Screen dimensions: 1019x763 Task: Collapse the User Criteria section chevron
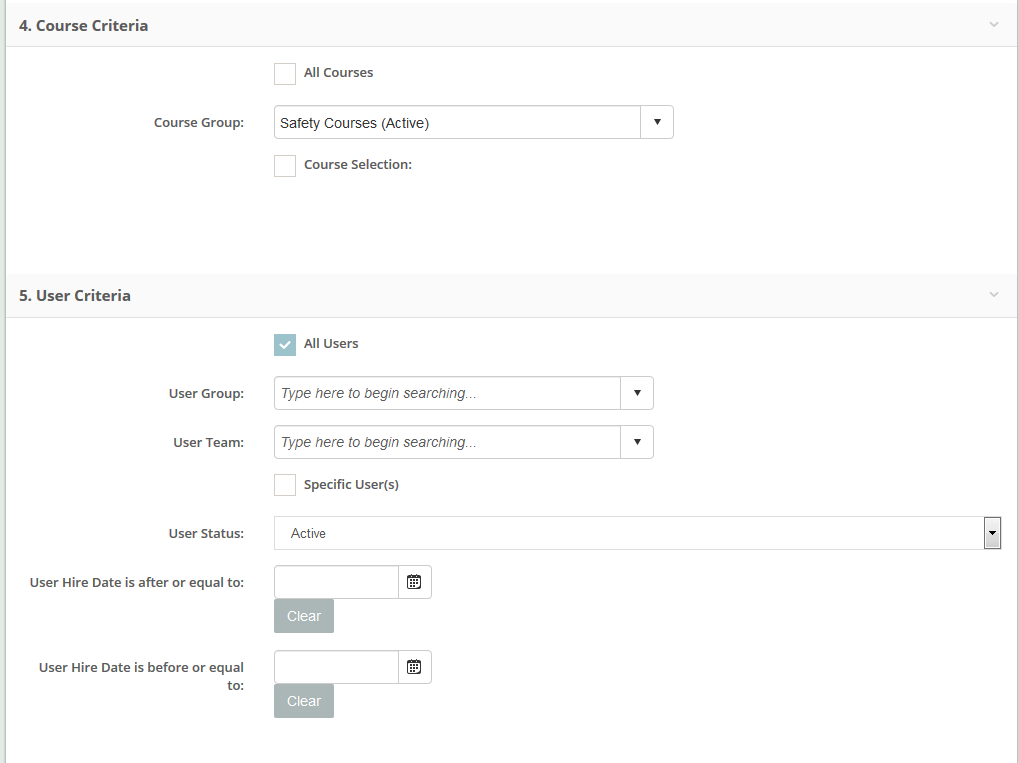pyautogui.click(x=993, y=295)
